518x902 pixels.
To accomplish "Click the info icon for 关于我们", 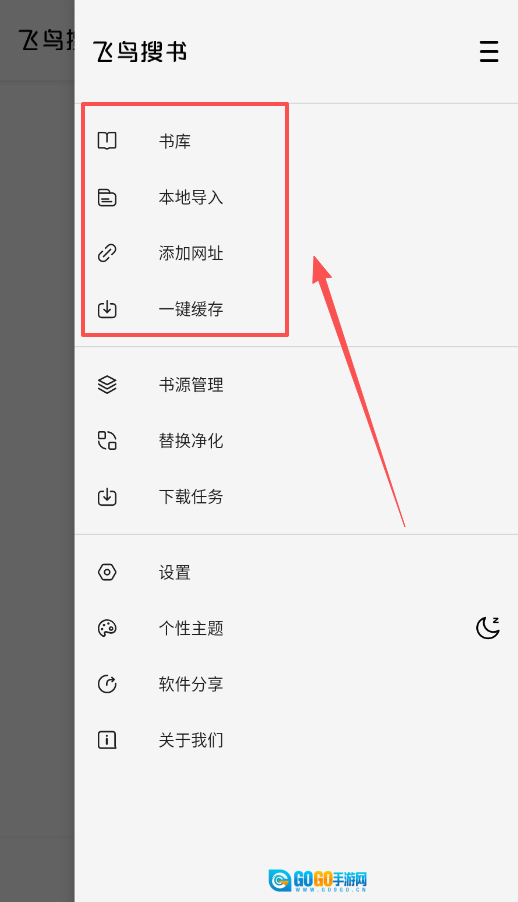I will tap(107, 740).
